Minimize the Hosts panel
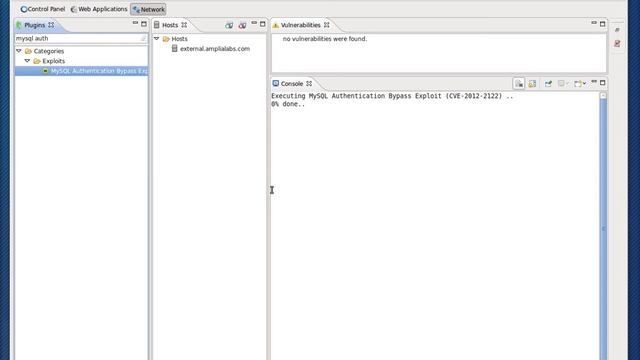Viewport: 640px width, 360px height. [x=254, y=24]
